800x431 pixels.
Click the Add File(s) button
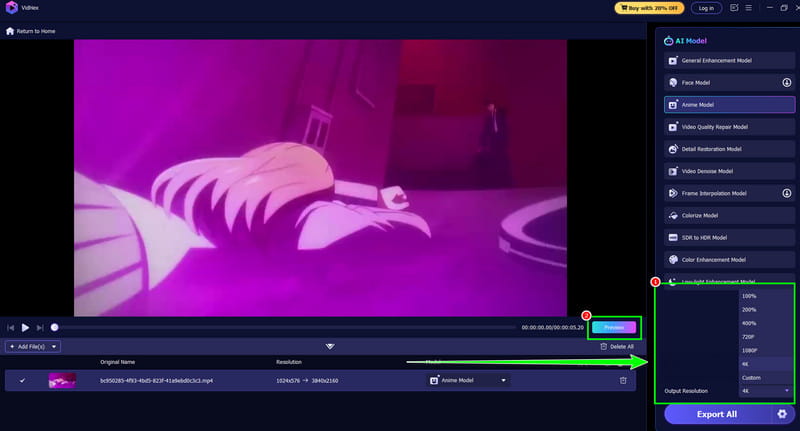[x=28, y=347]
